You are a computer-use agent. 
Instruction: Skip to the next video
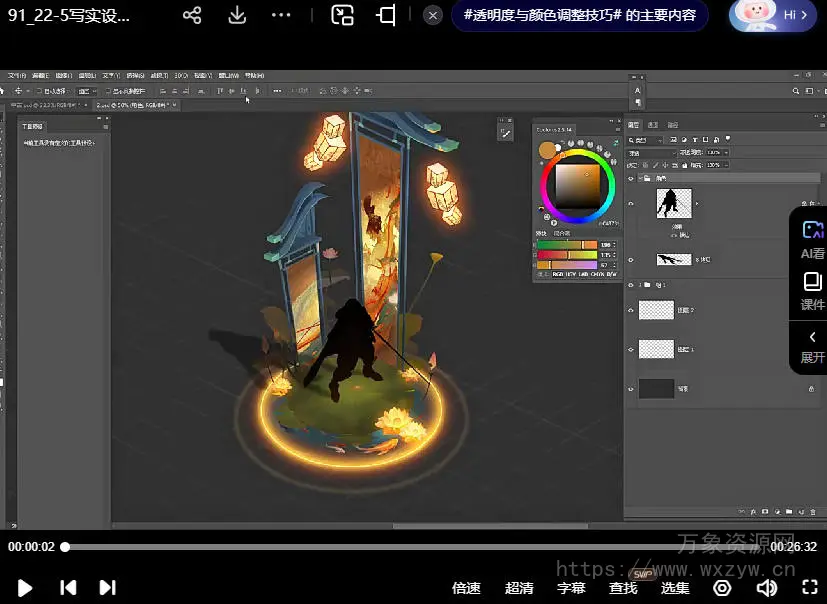(108, 588)
